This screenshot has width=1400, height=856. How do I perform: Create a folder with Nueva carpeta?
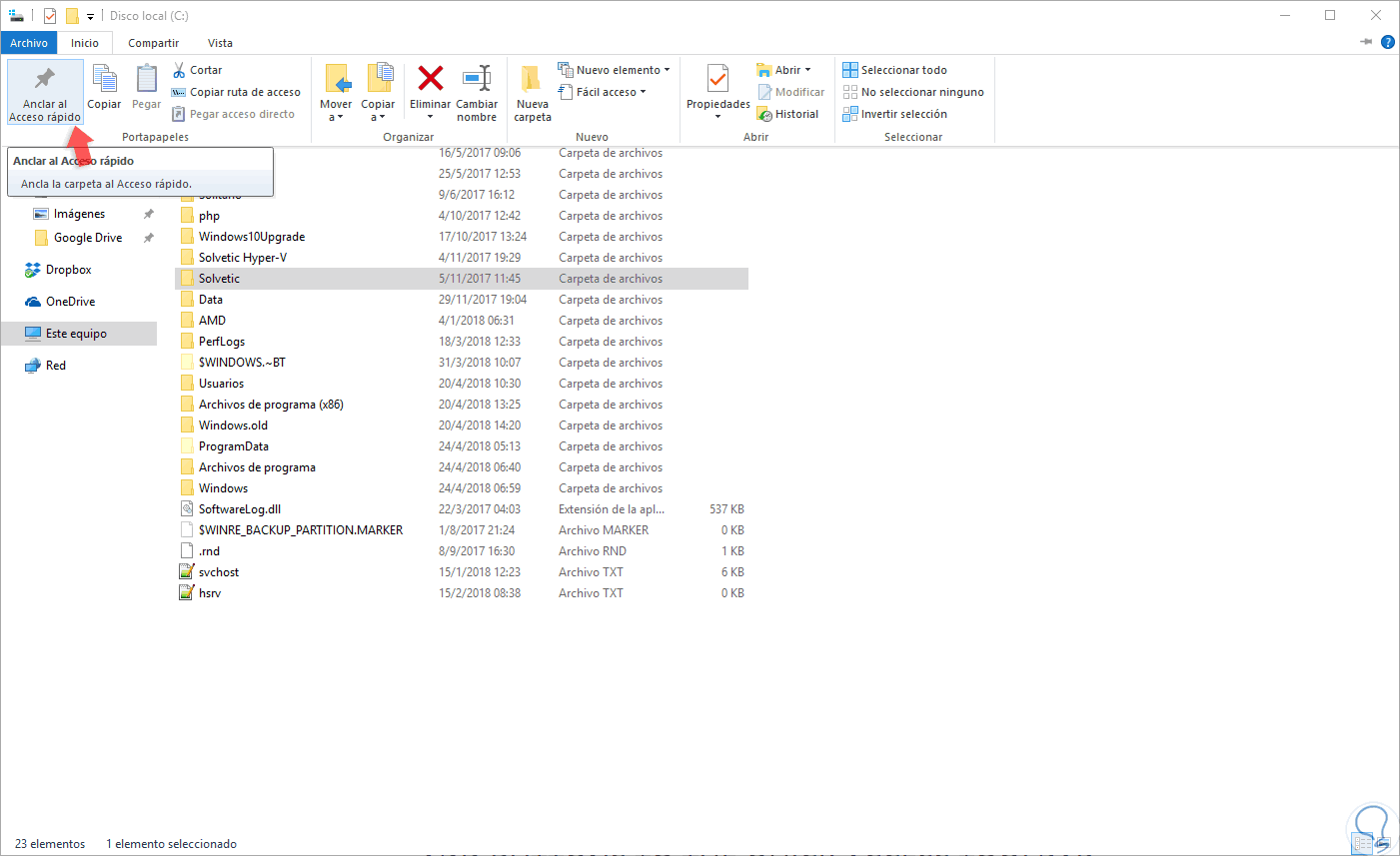(x=533, y=92)
